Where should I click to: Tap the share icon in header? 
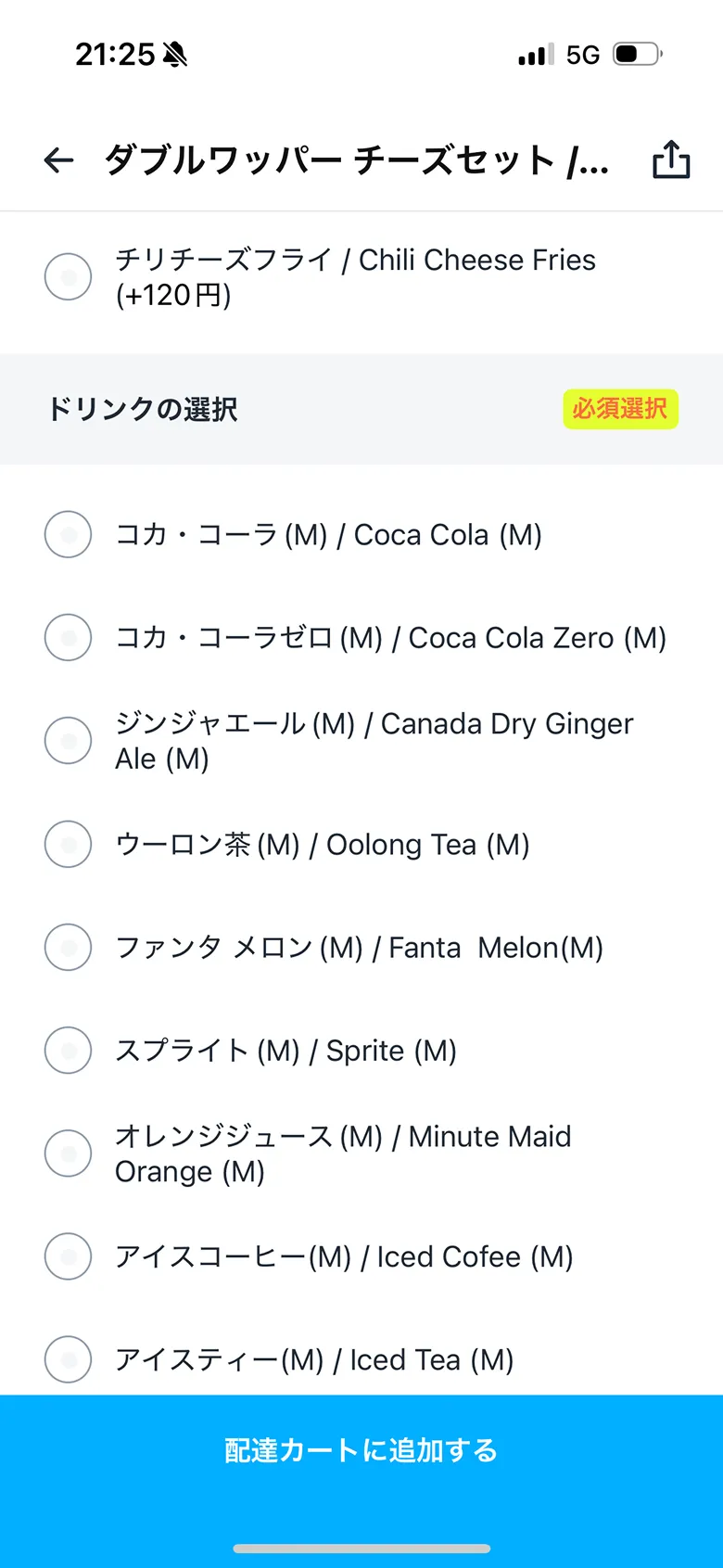[x=671, y=159]
